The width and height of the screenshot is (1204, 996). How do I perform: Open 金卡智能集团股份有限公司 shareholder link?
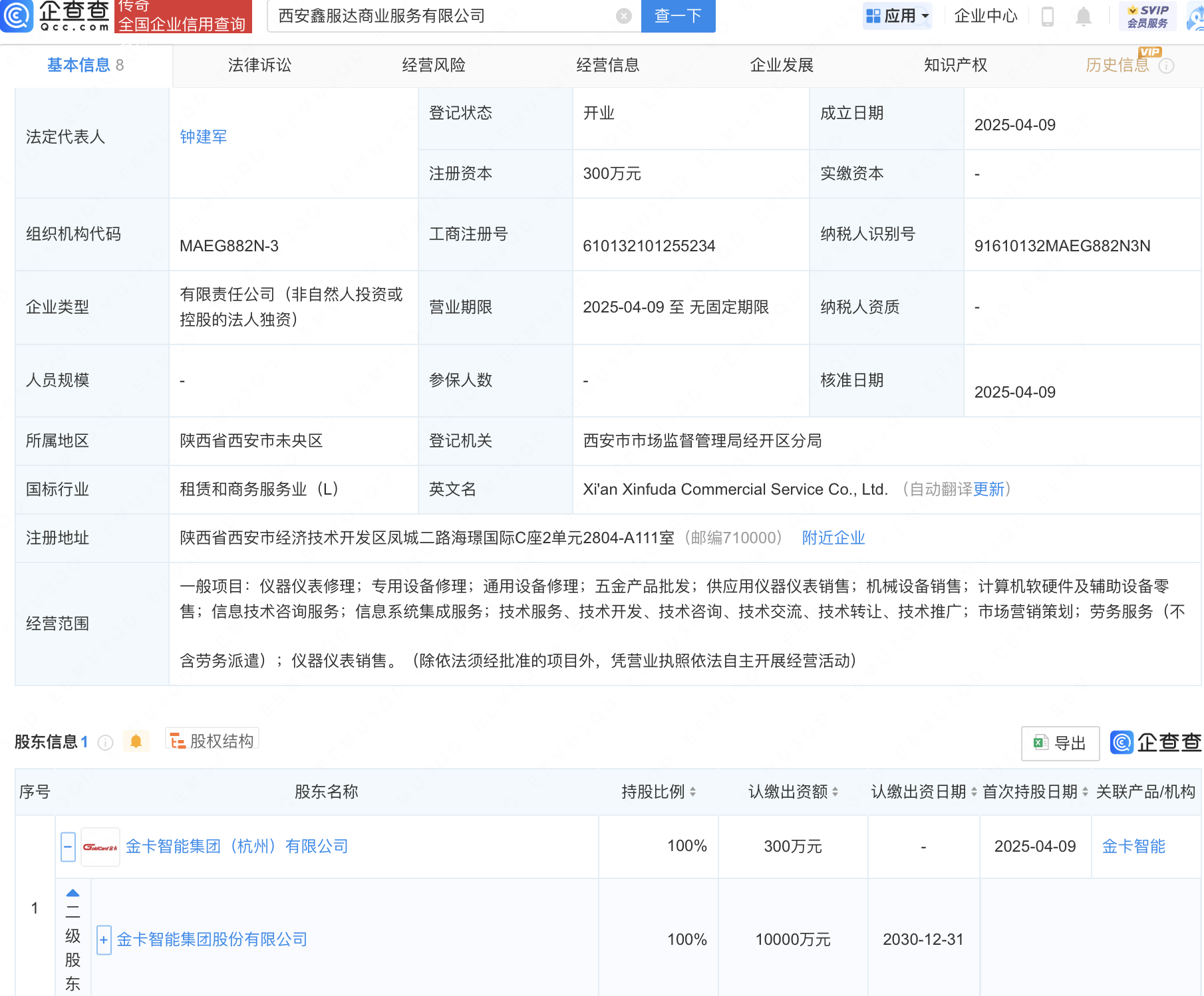(x=212, y=939)
